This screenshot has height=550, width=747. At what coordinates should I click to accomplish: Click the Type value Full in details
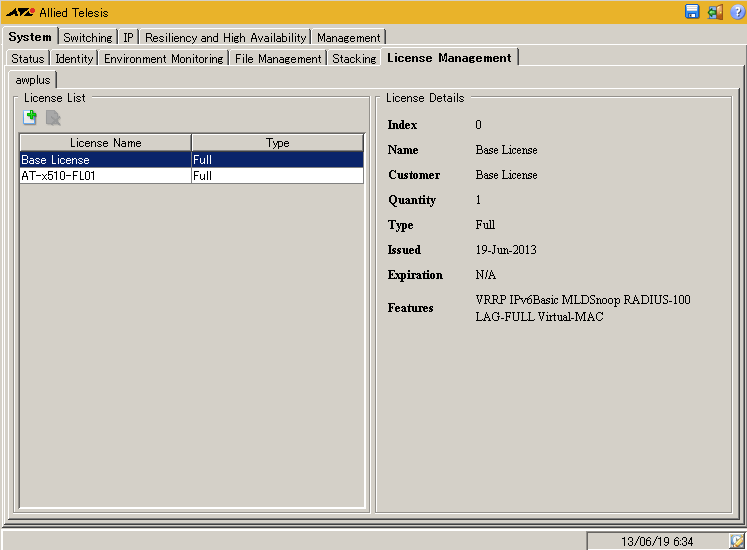pos(485,224)
